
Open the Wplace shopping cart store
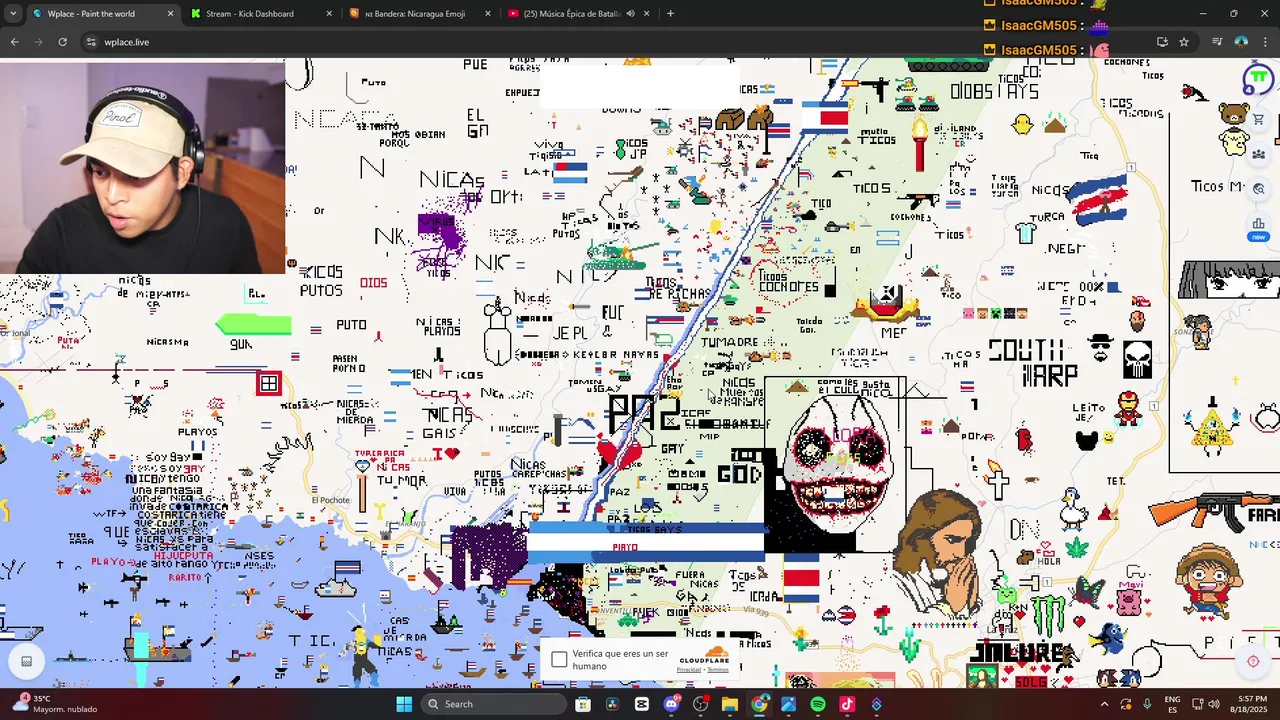point(1258,120)
